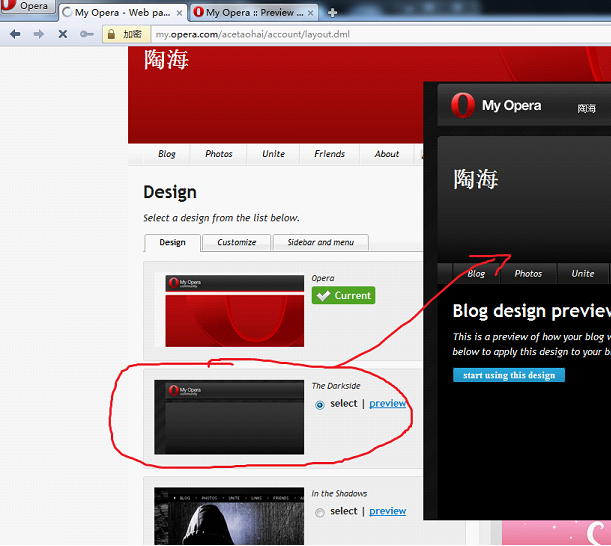Open a new tab with the plus icon
This screenshot has height=546, width=611.
click(x=332, y=13)
